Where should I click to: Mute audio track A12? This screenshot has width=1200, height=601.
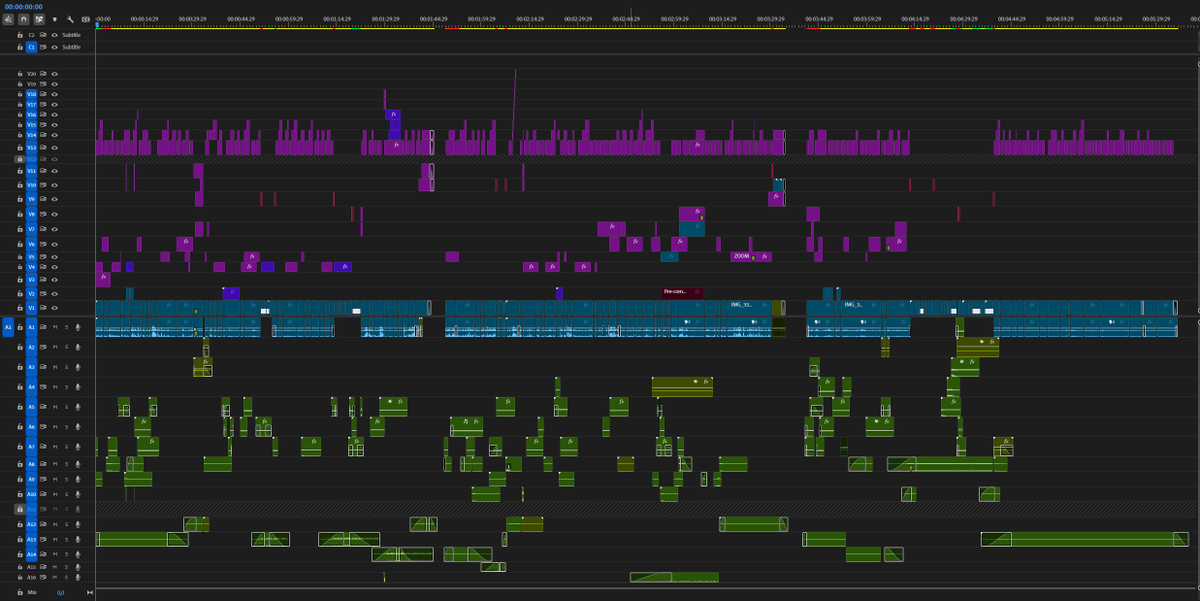55,524
